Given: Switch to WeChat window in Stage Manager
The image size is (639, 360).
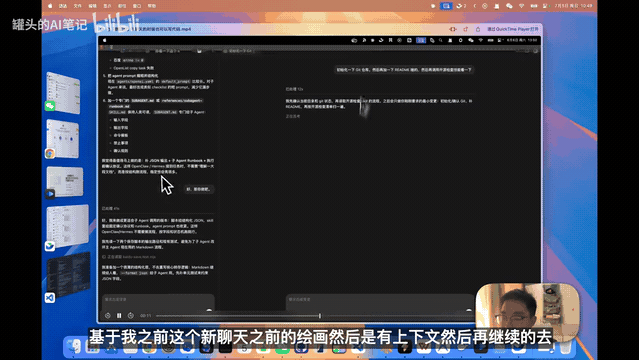Looking at the screenshot, I should coord(62,93).
